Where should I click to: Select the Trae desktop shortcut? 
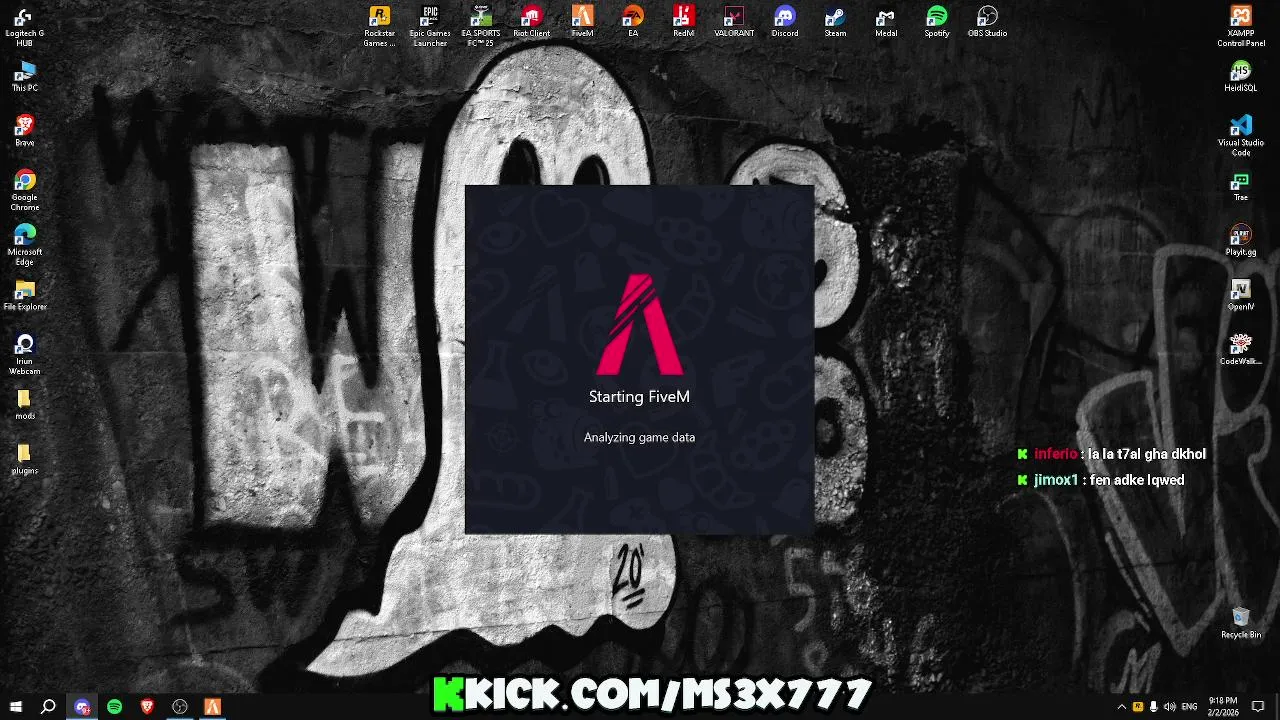1240,186
